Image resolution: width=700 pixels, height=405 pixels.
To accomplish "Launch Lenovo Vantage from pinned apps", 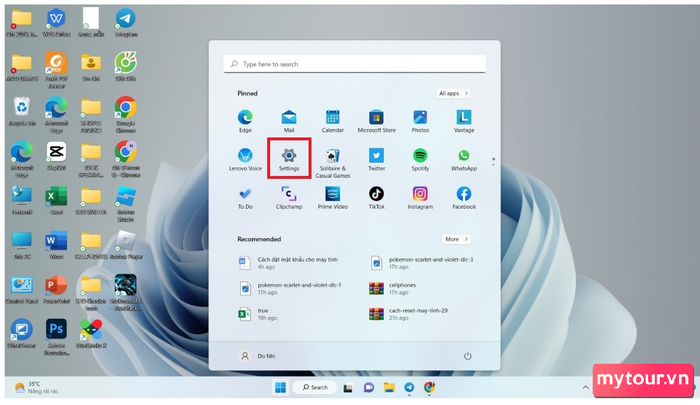I will point(464,121).
